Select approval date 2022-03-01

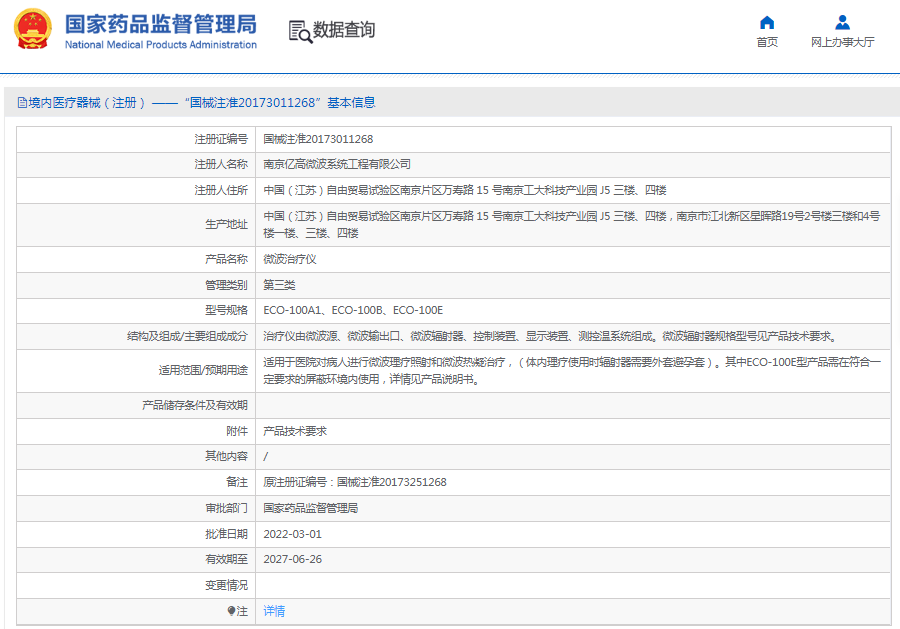click(x=292, y=534)
